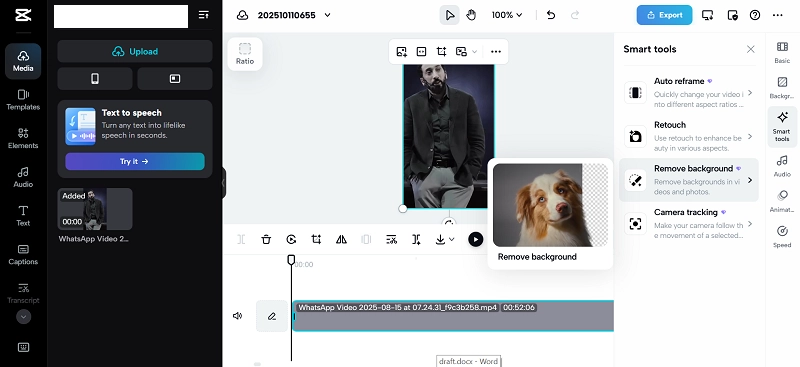800x367 pixels.
Task: Upload from phone icon button
Action: (x=95, y=79)
